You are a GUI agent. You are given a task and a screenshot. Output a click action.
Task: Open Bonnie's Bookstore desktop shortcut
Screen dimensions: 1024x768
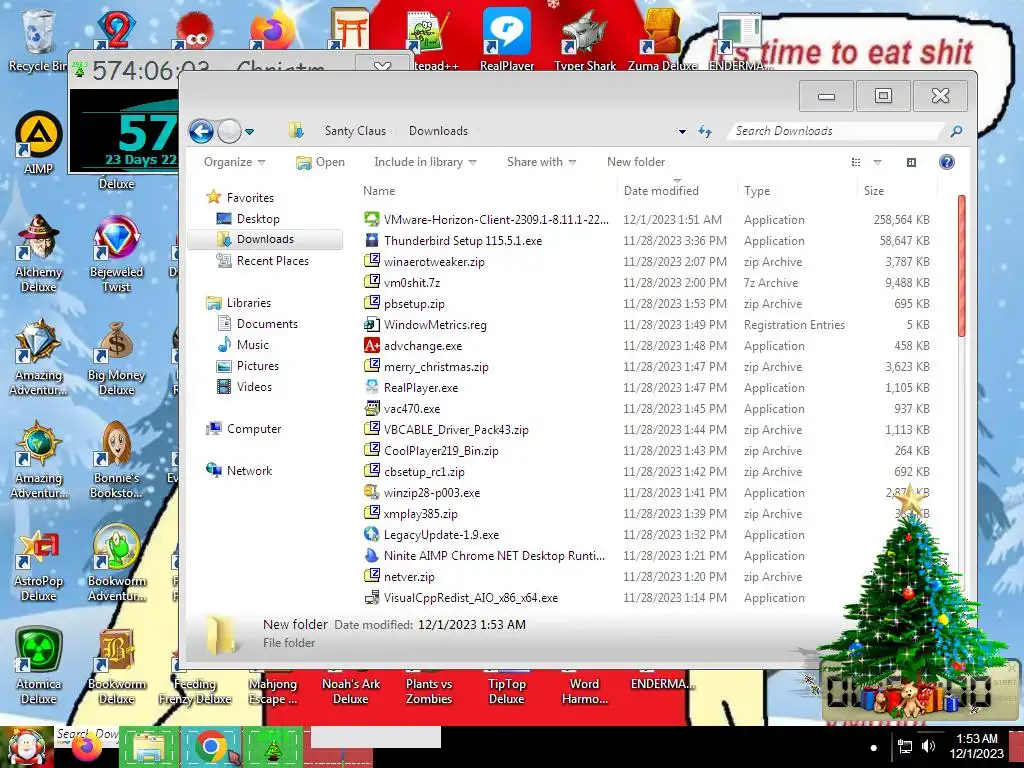[116, 460]
